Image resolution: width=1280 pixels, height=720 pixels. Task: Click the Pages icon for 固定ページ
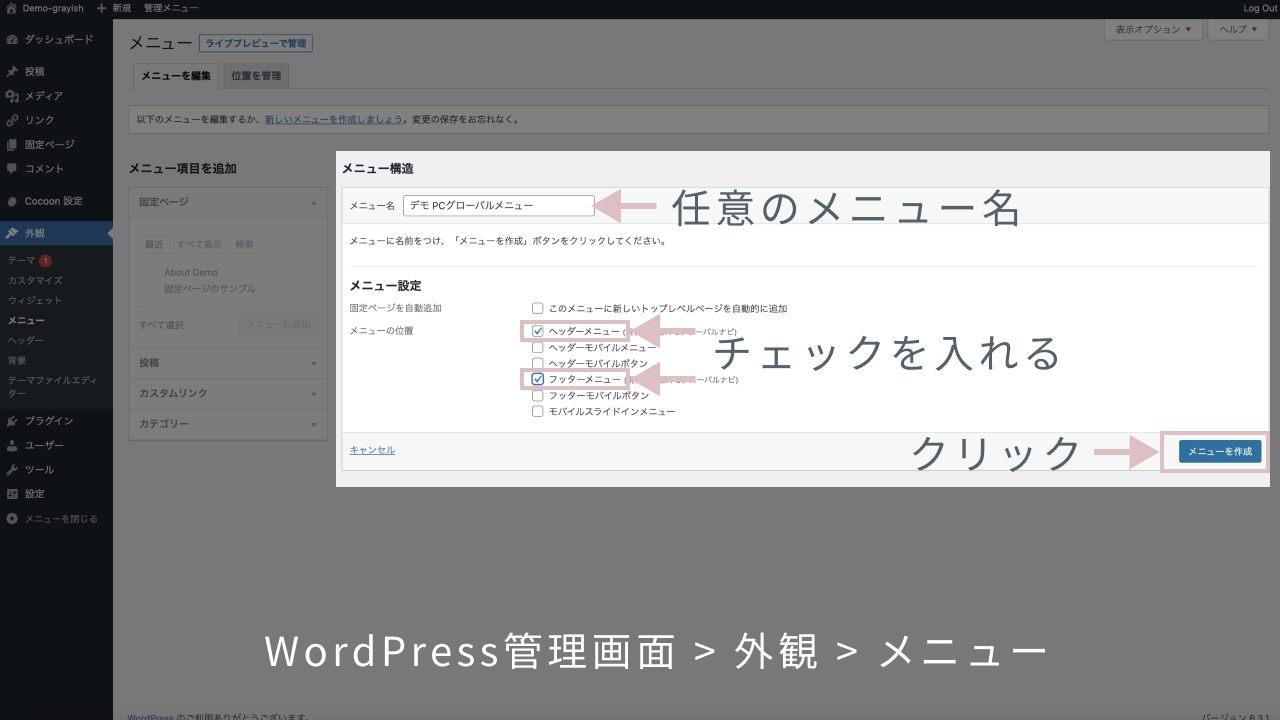coord(11,145)
